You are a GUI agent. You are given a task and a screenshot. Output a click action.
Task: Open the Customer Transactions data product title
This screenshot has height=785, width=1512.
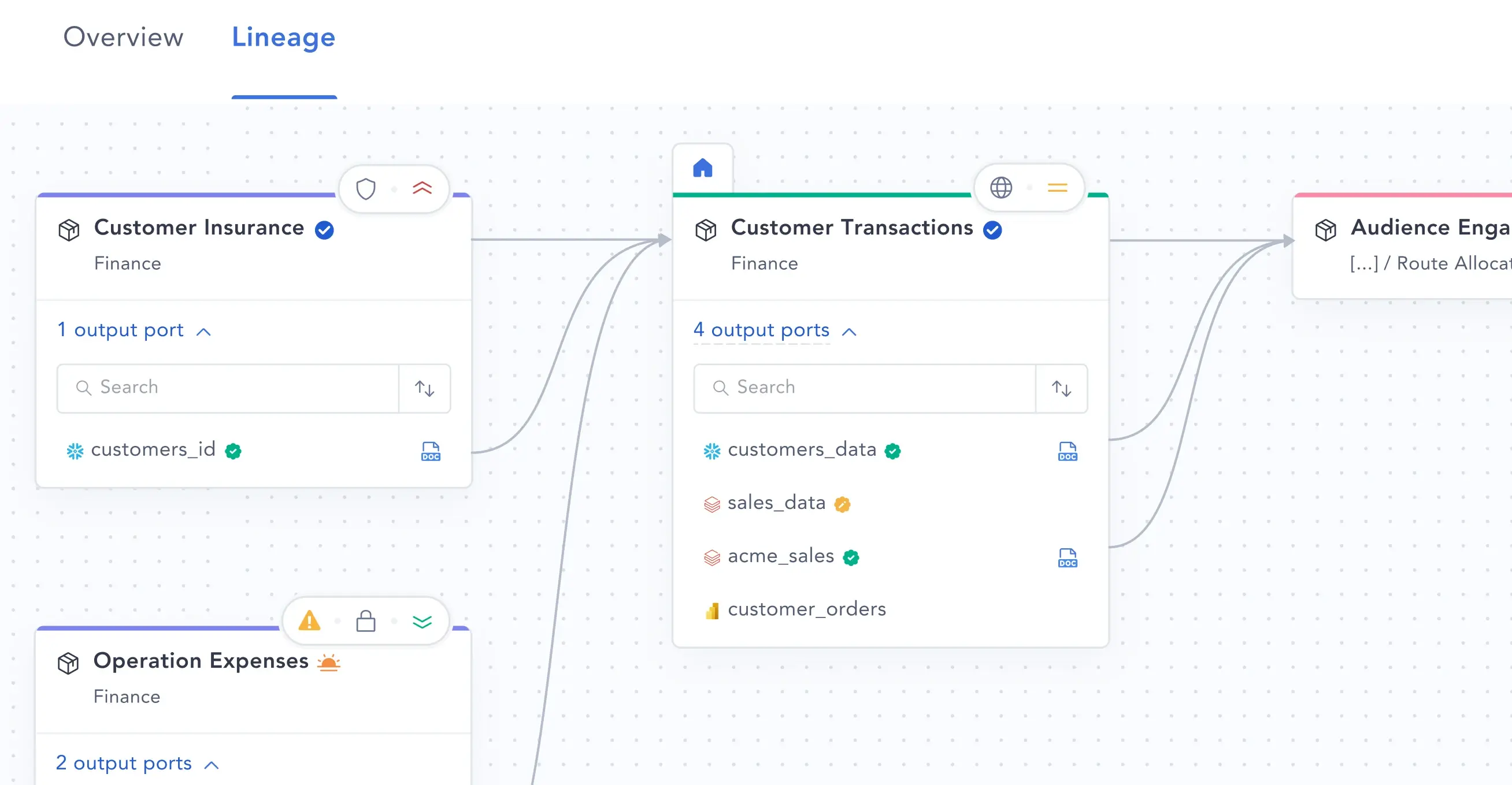(852, 228)
